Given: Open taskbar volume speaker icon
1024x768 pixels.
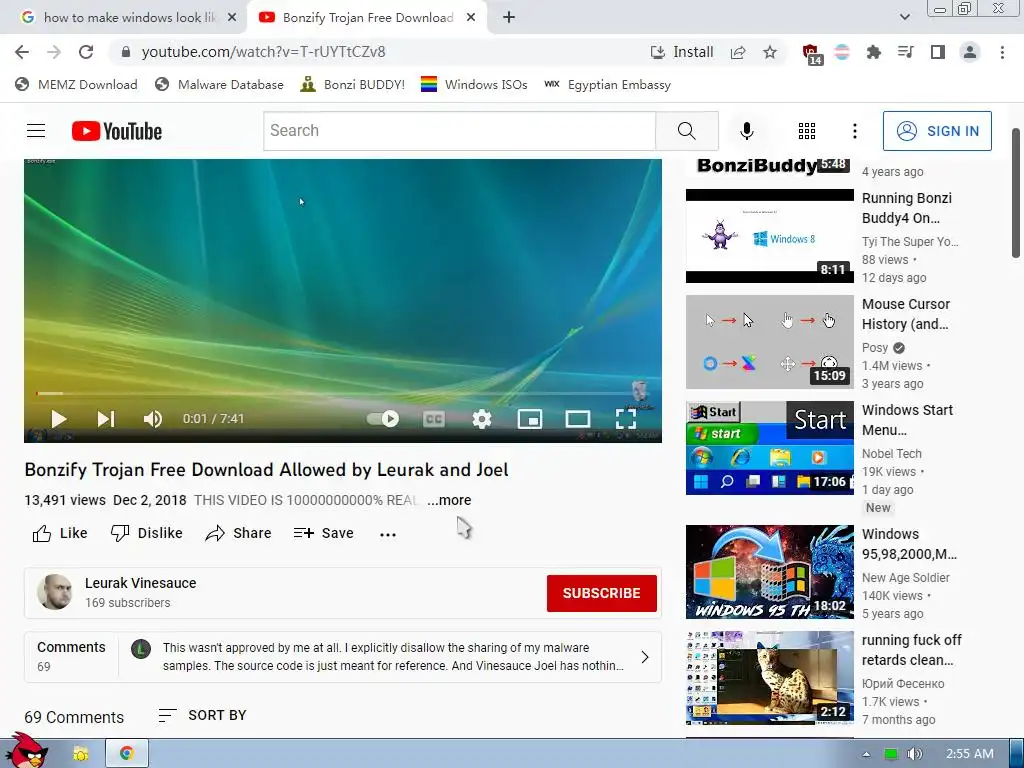Looking at the screenshot, I should [x=914, y=754].
